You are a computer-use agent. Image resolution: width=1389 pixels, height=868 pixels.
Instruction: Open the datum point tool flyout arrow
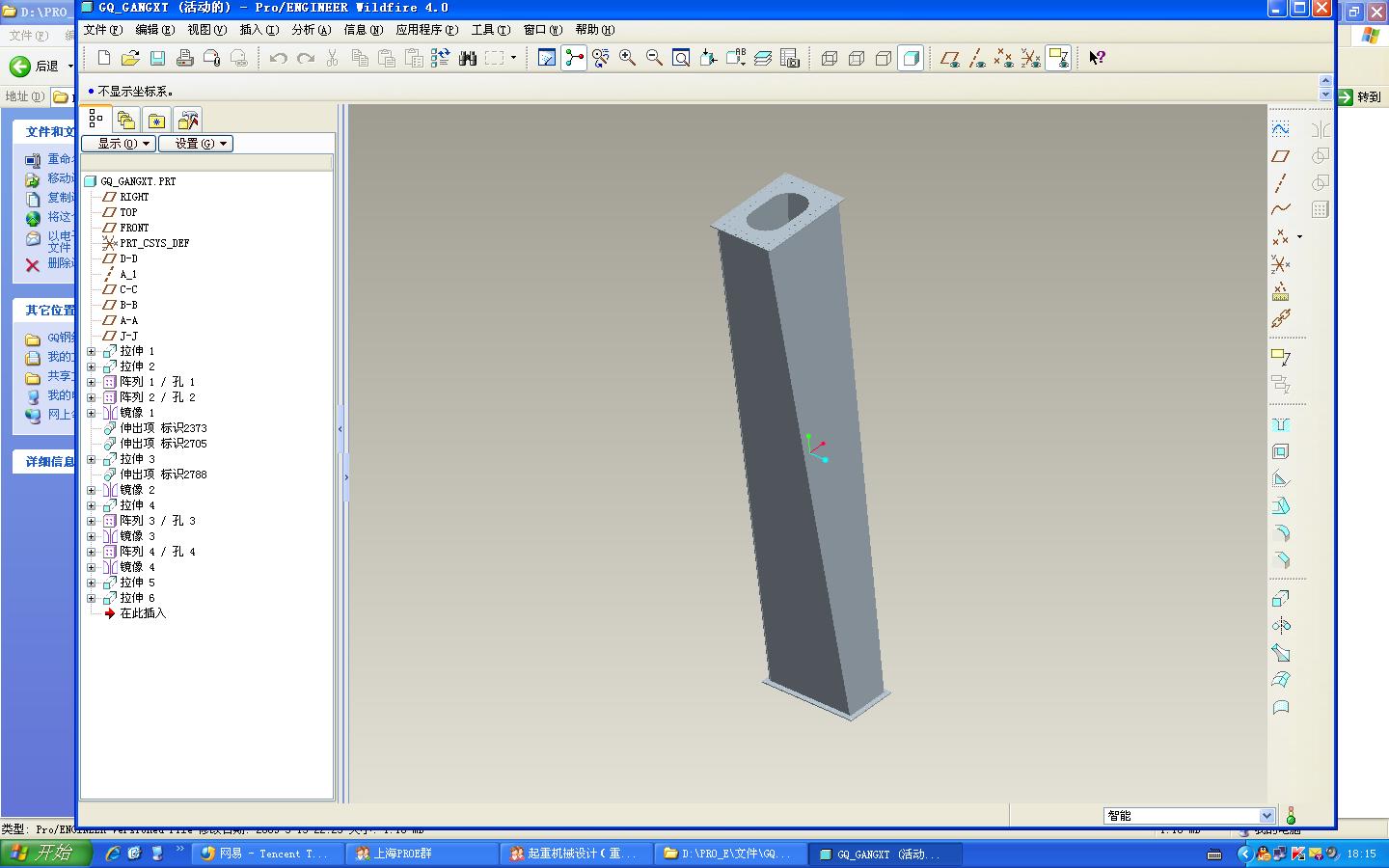click(x=1299, y=236)
